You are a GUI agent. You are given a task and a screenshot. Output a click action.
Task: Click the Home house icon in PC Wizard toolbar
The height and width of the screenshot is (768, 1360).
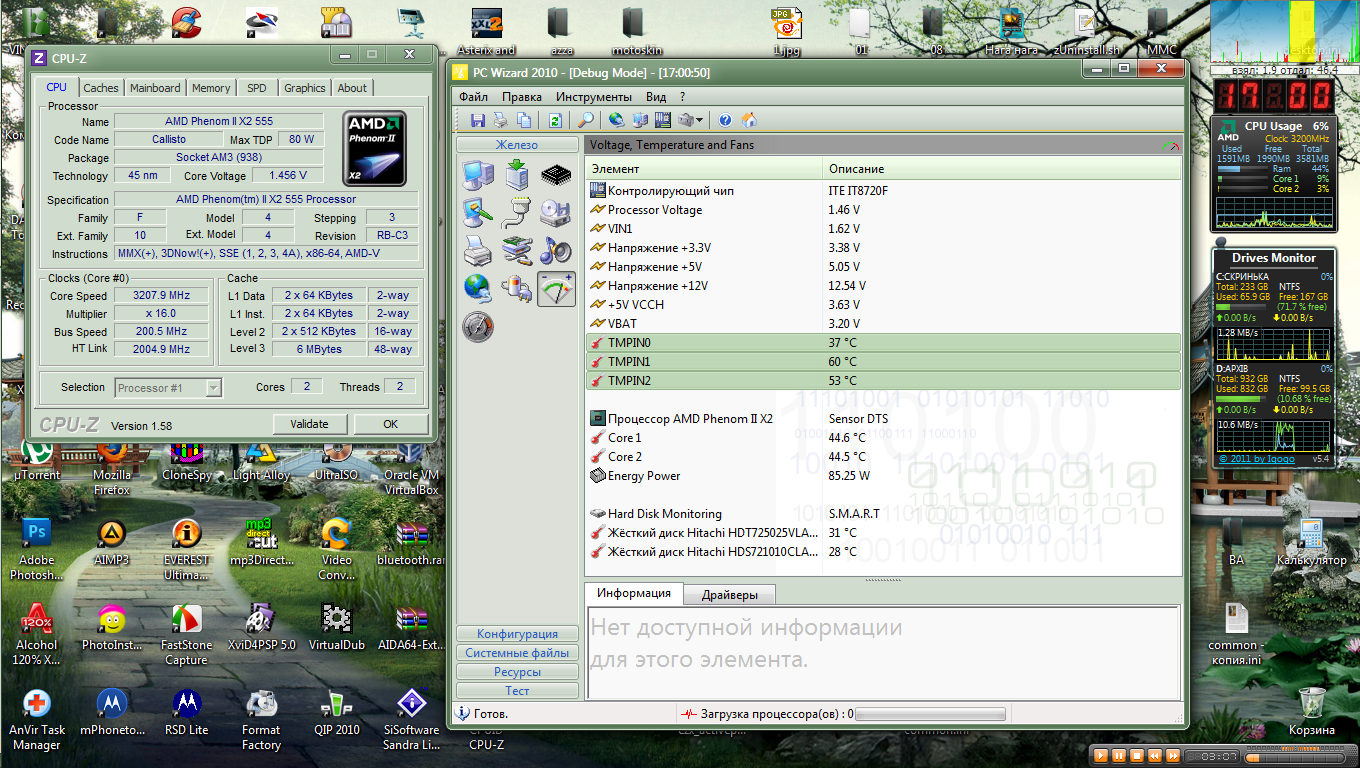click(749, 120)
